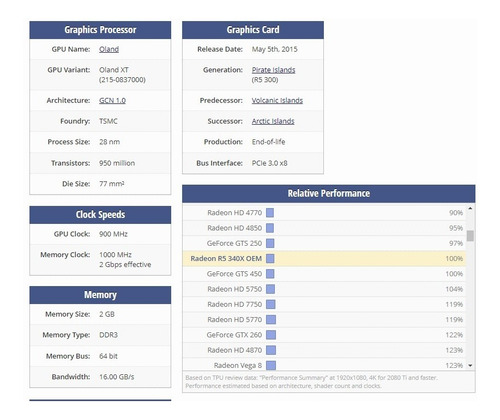Click the 77 mm² die size value
This screenshot has width=500, height=420.
coord(112,184)
